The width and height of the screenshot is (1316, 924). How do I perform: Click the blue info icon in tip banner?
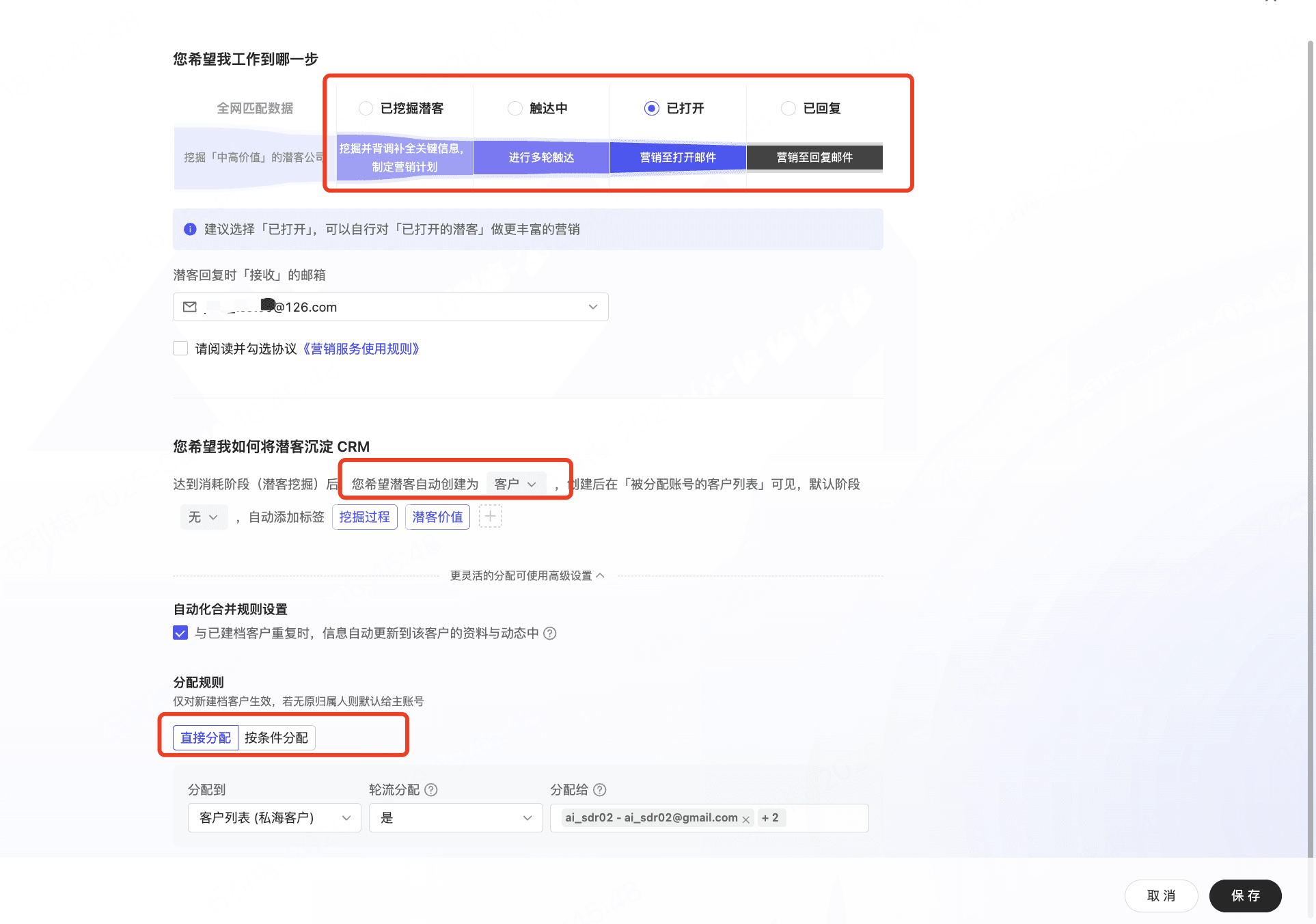[190, 230]
